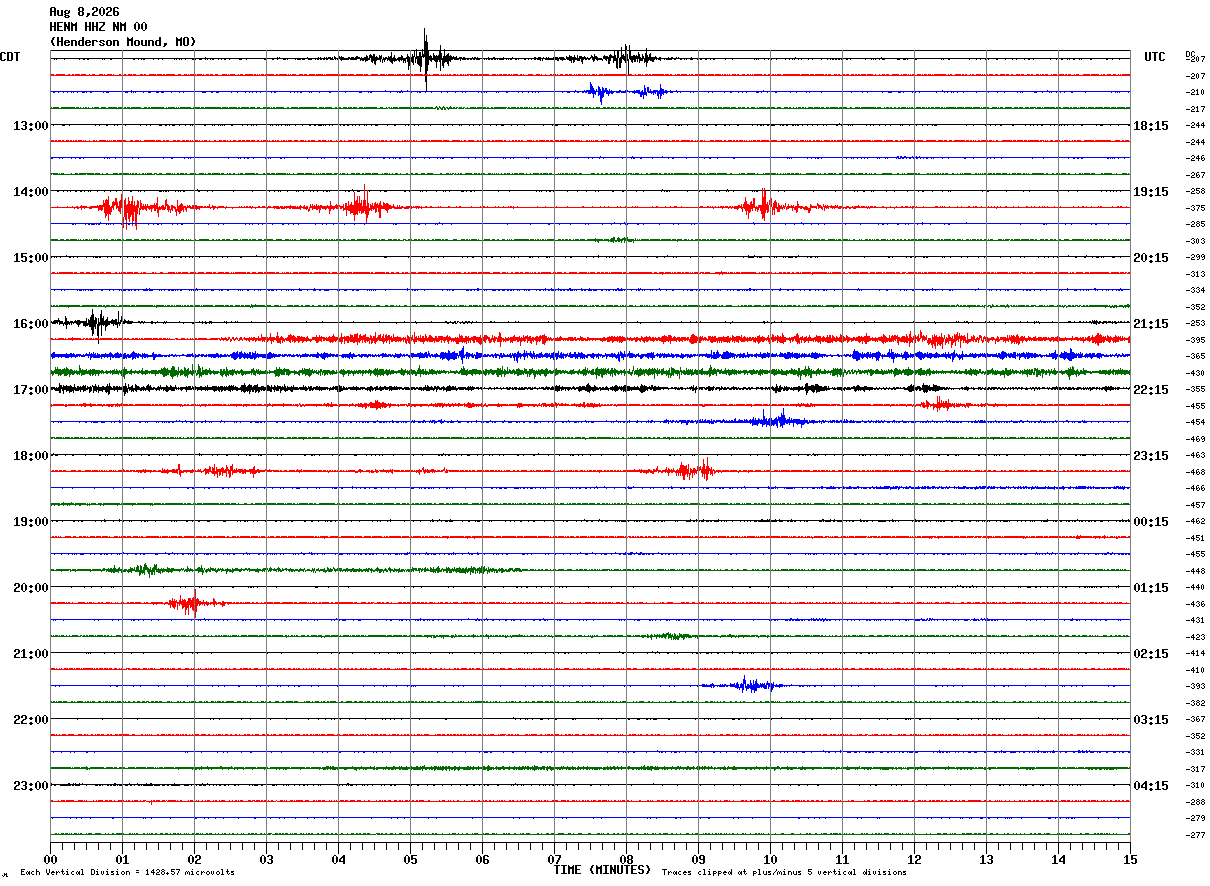Screen dimensions: 1210x886
Task: Select the 23:00 CDT time label
Action: (30, 786)
